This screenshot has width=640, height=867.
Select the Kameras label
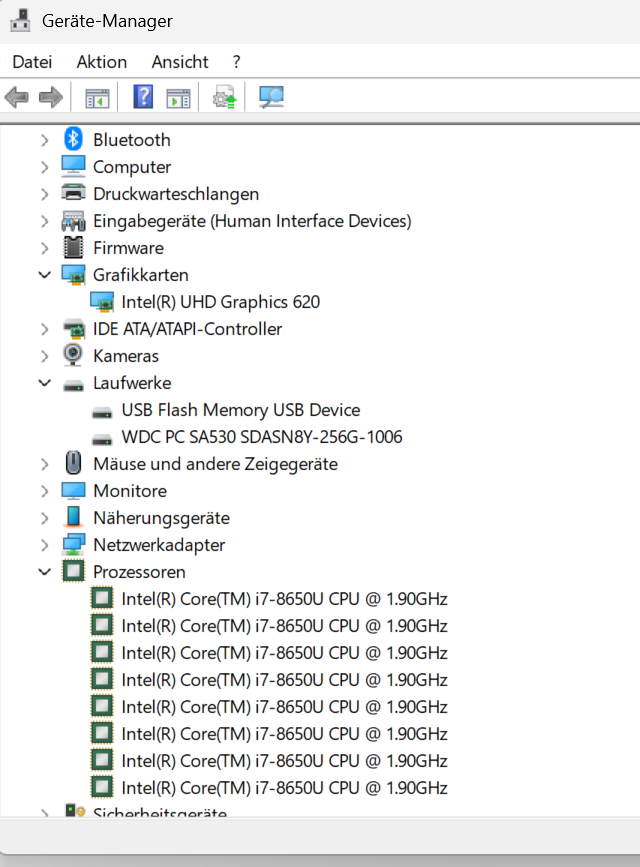point(126,356)
